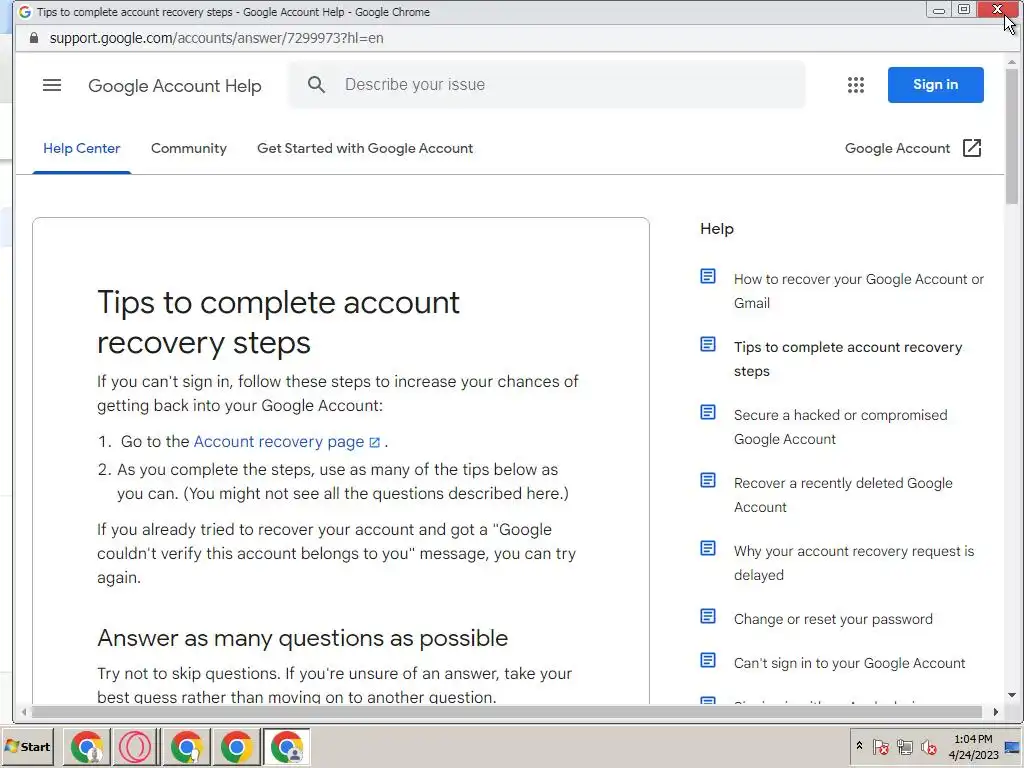Image resolution: width=1024 pixels, height=768 pixels.
Task: Click article icon beside Why your account recovery
Action: [x=708, y=548]
